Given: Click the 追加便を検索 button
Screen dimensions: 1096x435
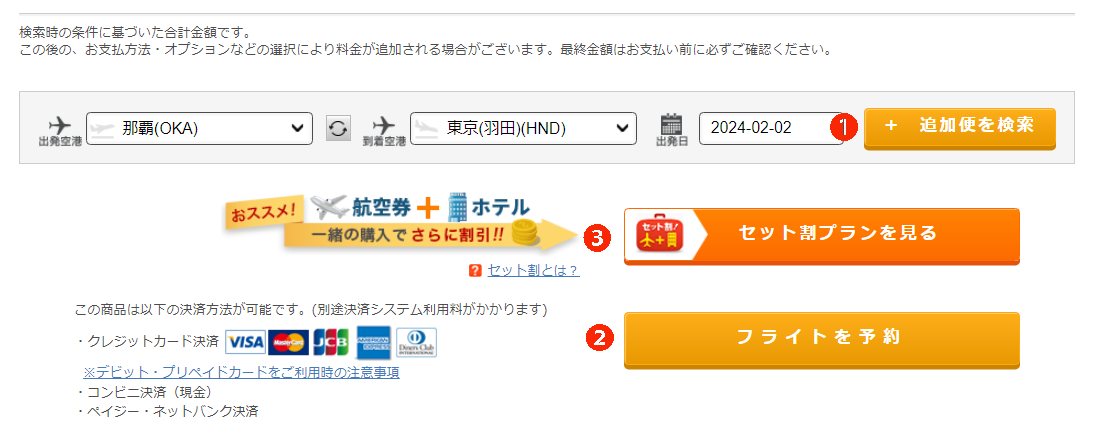Looking at the screenshot, I should pos(960,128).
